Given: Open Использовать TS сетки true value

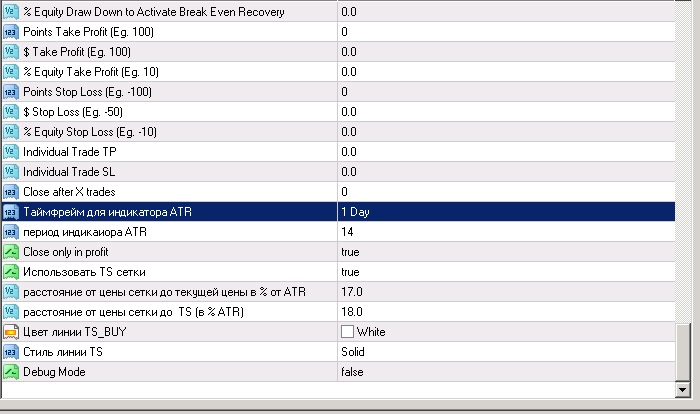Looking at the screenshot, I should point(506,272).
